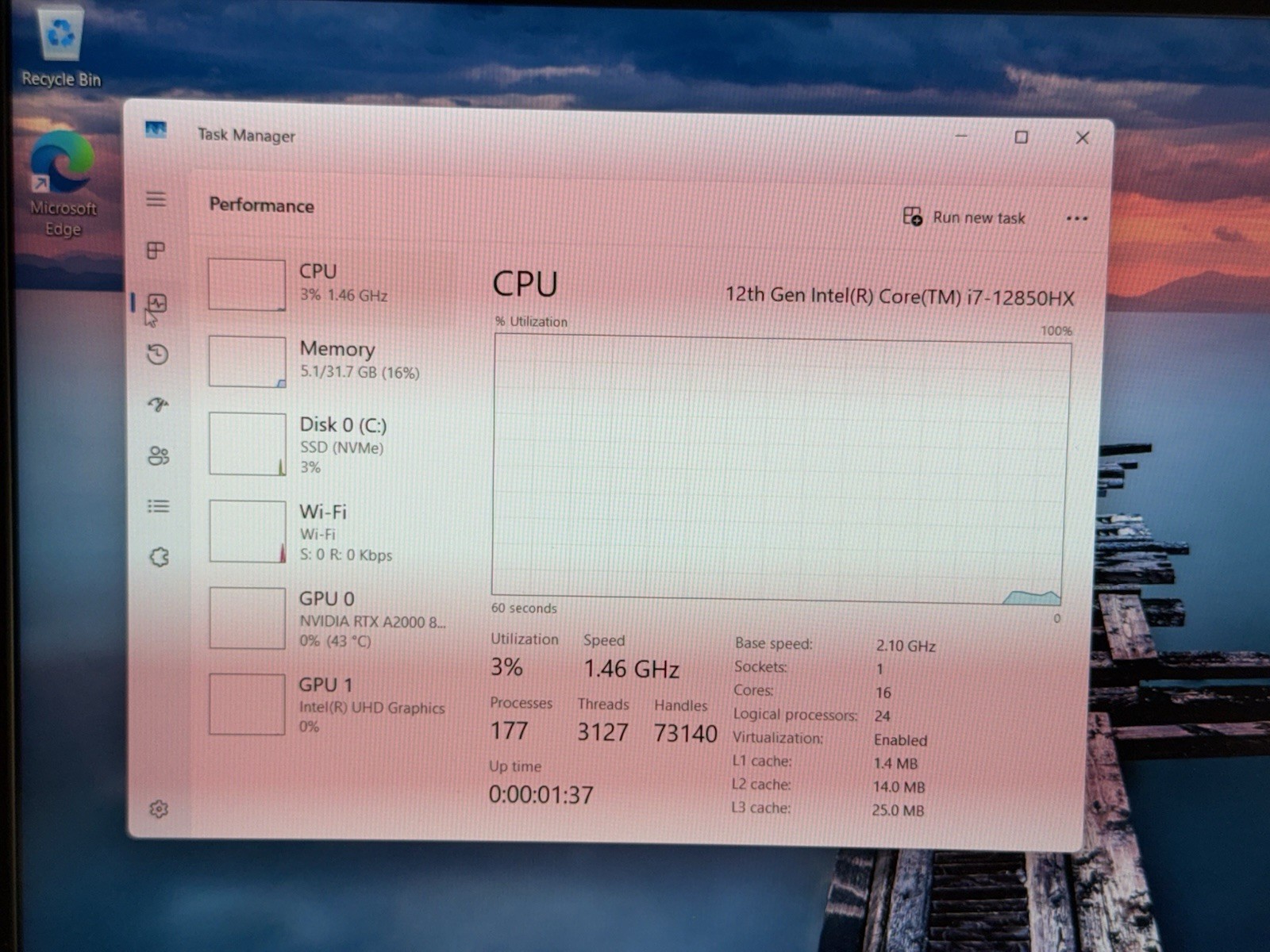Select the Performance page icon
The height and width of the screenshot is (952, 1270).
tap(157, 302)
